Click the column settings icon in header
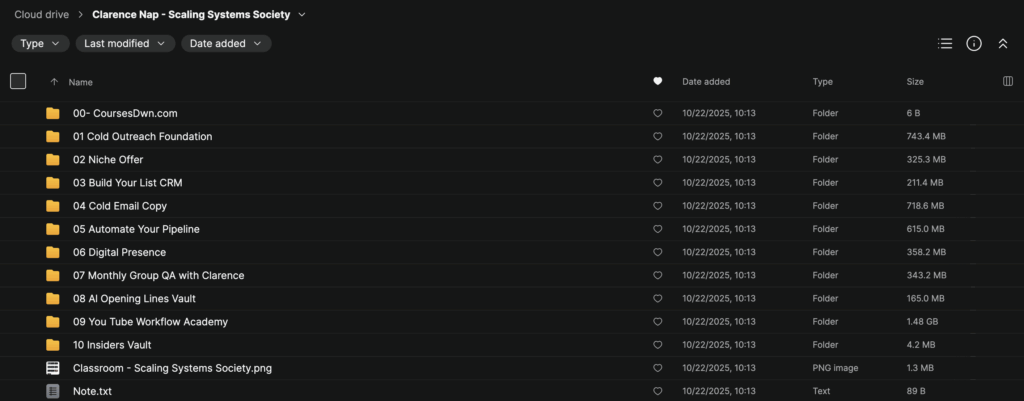This screenshot has height=401, width=1024. pyautogui.click(x=1007, y=81)
